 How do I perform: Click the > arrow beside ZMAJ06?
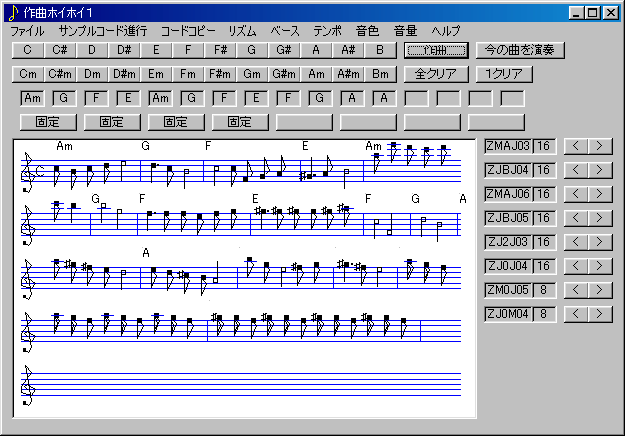click(600, 194)
